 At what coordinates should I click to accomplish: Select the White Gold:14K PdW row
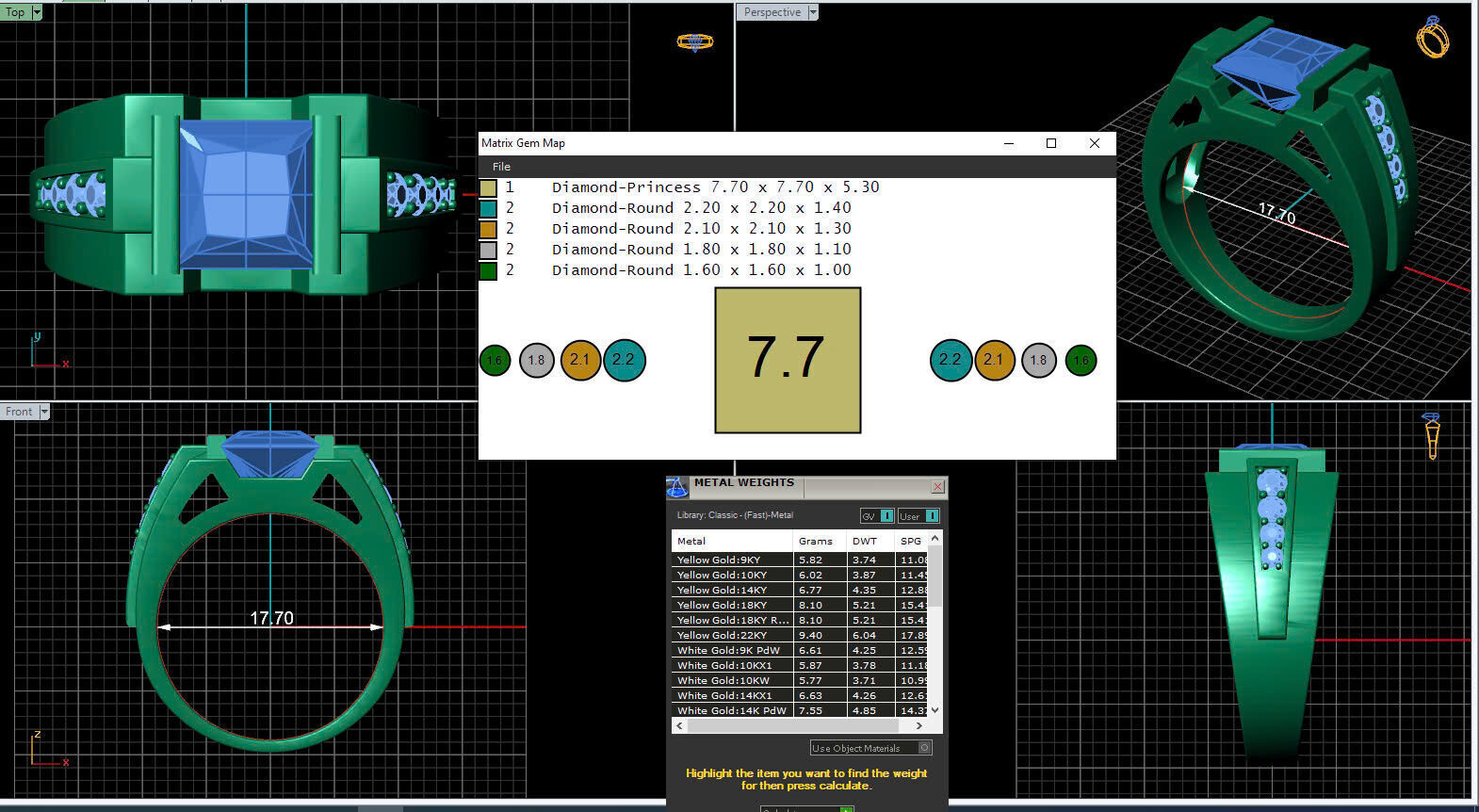[x=800, y=710]
